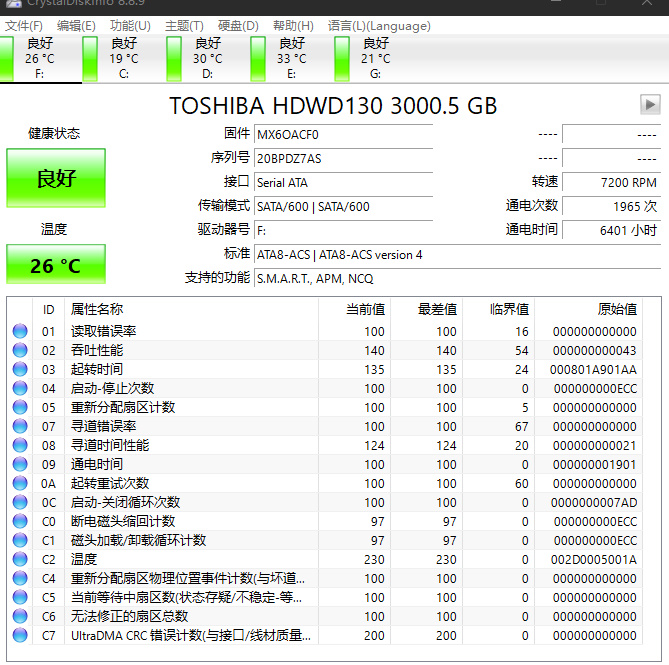This screenshot has width=669, height=665.
Task: Click status icon for 启动-停止次数 row
Action: pyautogui.click(x=20, y=388)
